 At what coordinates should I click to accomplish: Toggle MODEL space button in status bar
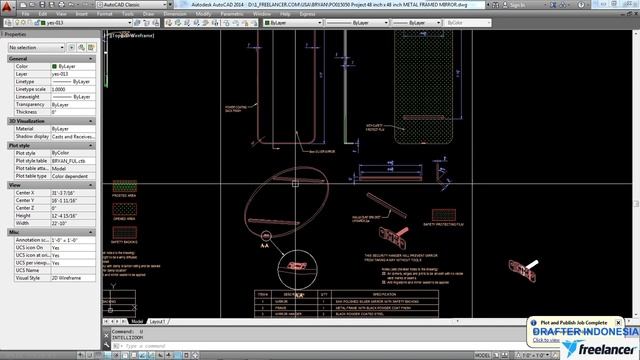[x=482, y=356]
